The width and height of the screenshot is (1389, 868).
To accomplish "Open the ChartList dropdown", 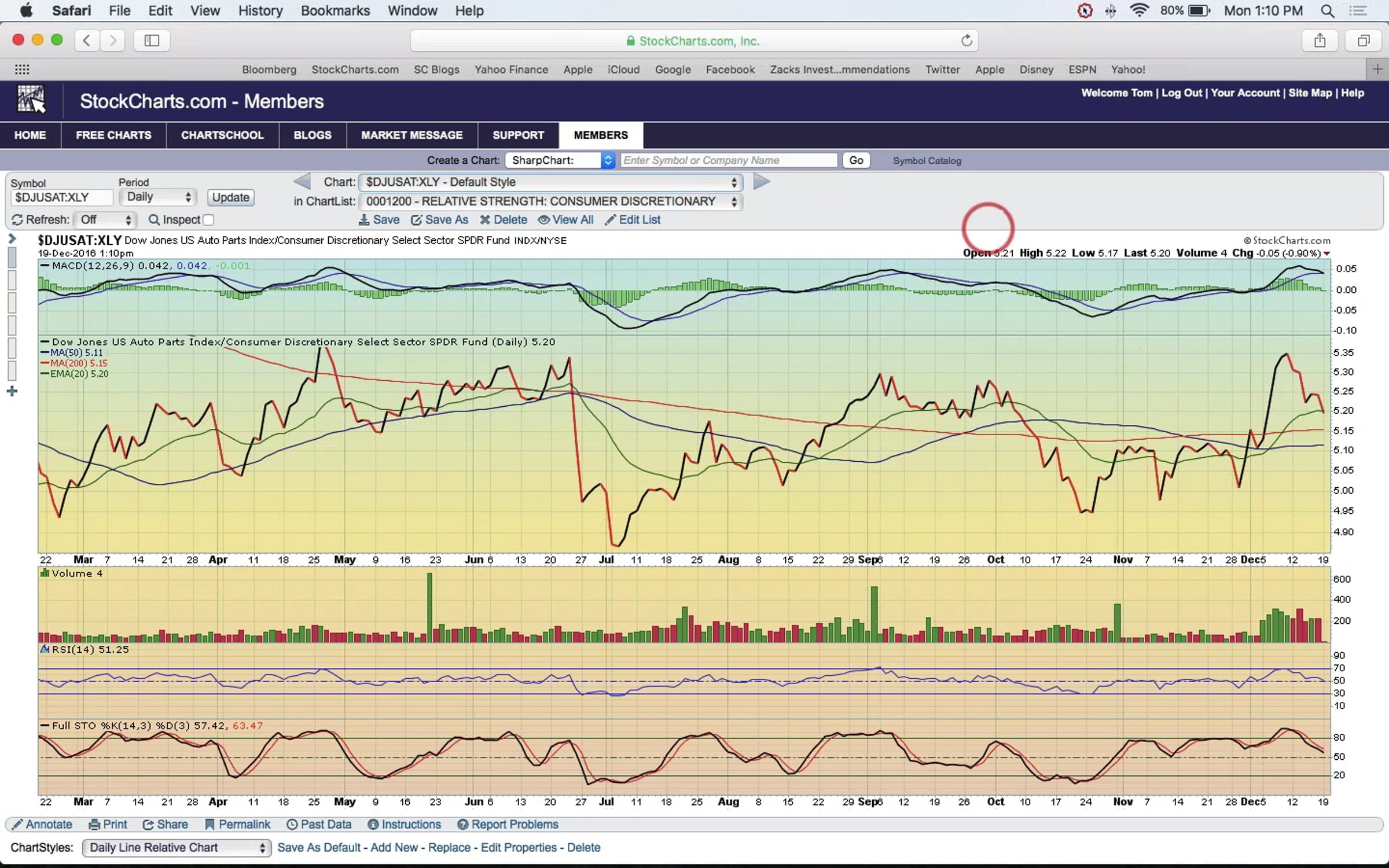I will (x=550, y=201).
